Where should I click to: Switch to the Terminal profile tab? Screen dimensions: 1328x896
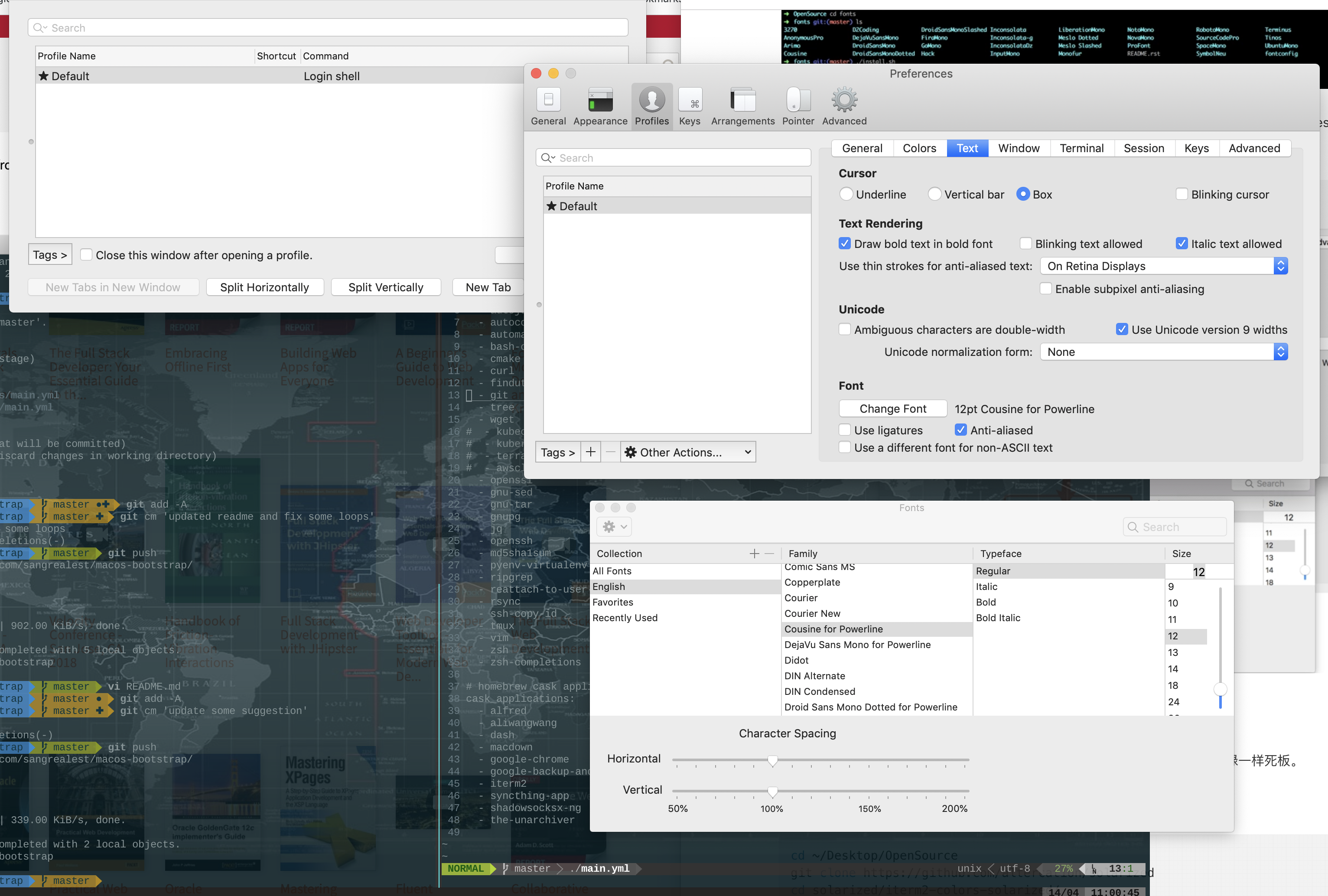click(1081, 149)
